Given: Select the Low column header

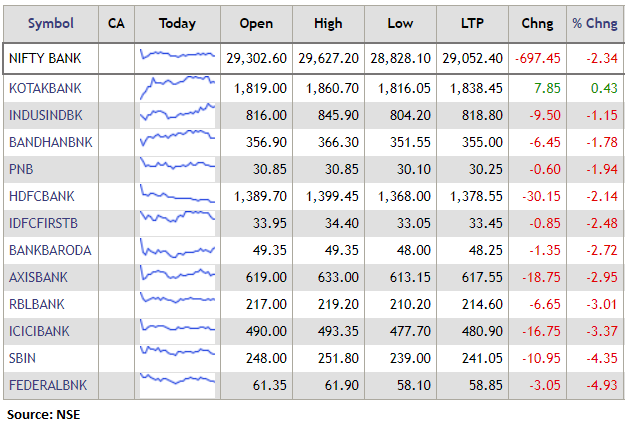Looking at the screenshot, I should point(400,23).
